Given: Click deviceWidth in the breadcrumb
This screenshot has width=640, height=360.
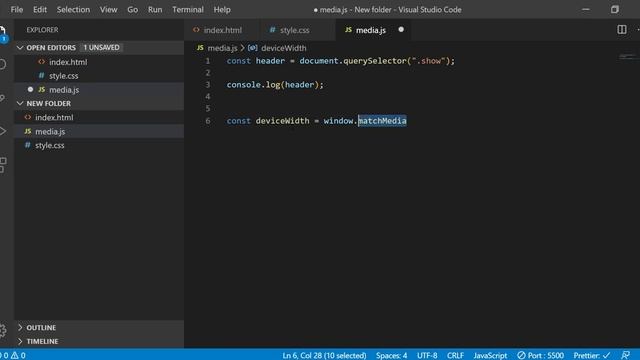Looking at the screenshot, I should [x=283, y=48].
